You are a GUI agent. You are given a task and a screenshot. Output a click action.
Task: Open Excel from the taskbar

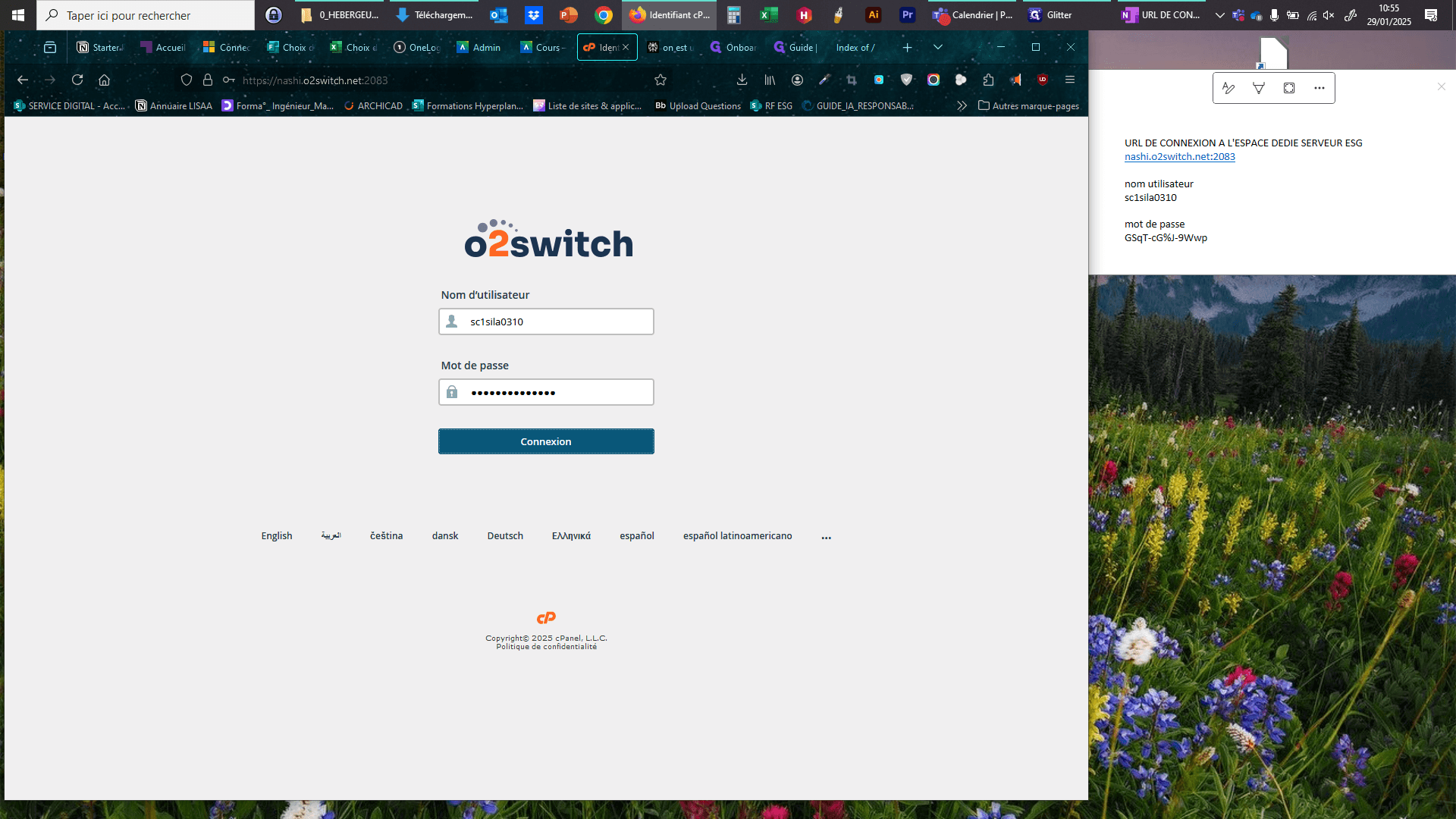tap(769, 15)
